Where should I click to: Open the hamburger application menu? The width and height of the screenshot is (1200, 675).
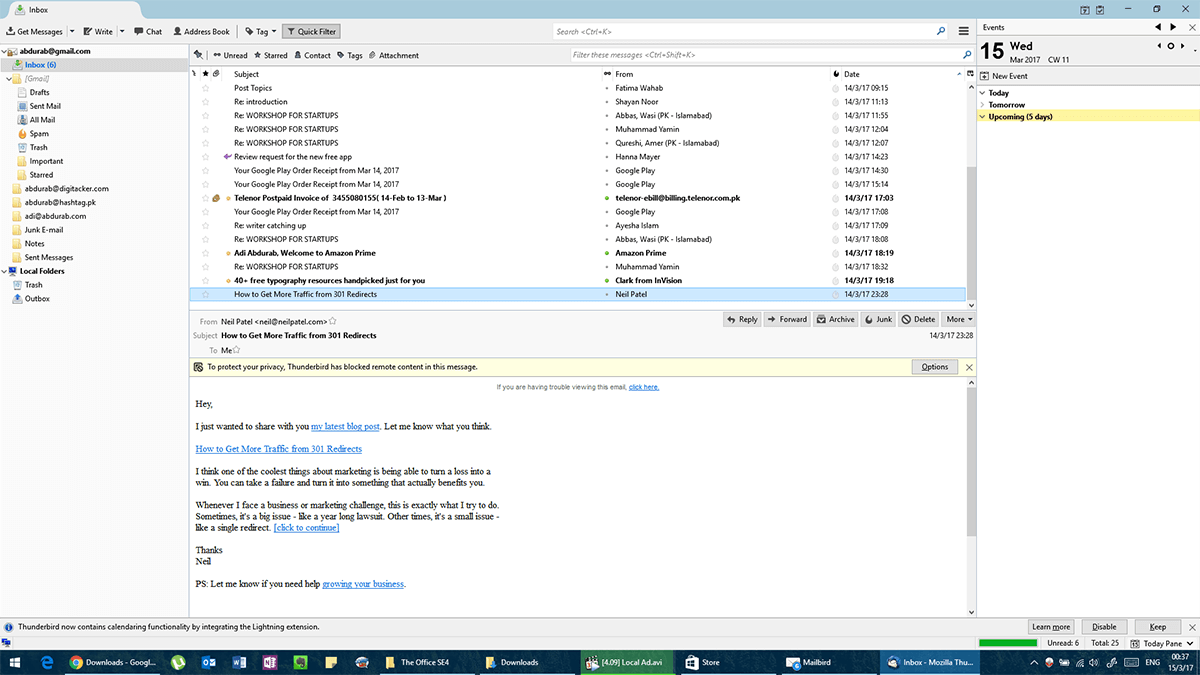(x=963, y=31)
